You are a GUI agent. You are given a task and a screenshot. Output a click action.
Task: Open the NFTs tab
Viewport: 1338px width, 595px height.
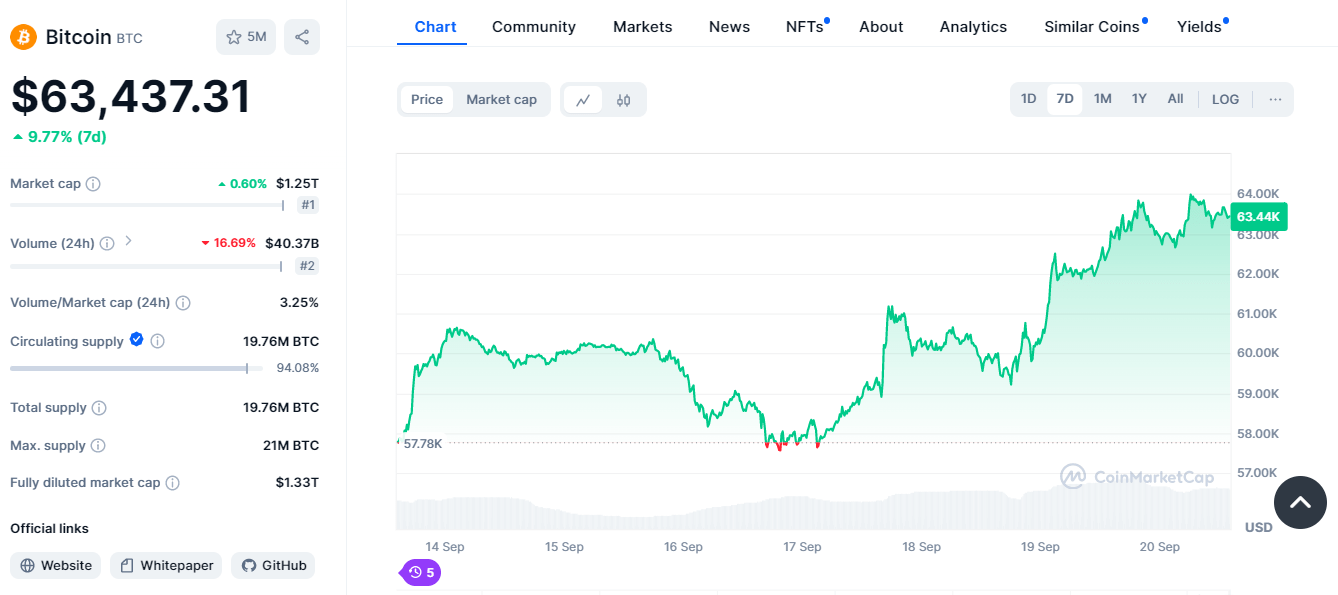click(806, 27)
